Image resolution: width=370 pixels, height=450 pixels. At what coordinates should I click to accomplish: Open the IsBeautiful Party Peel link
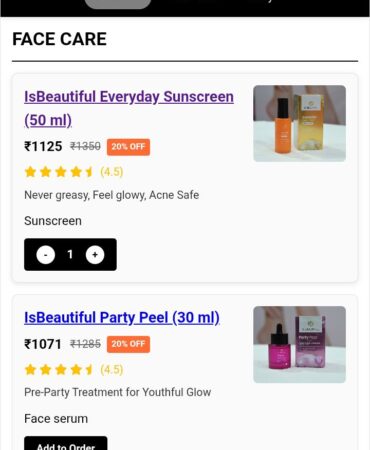tap(122, 317)
